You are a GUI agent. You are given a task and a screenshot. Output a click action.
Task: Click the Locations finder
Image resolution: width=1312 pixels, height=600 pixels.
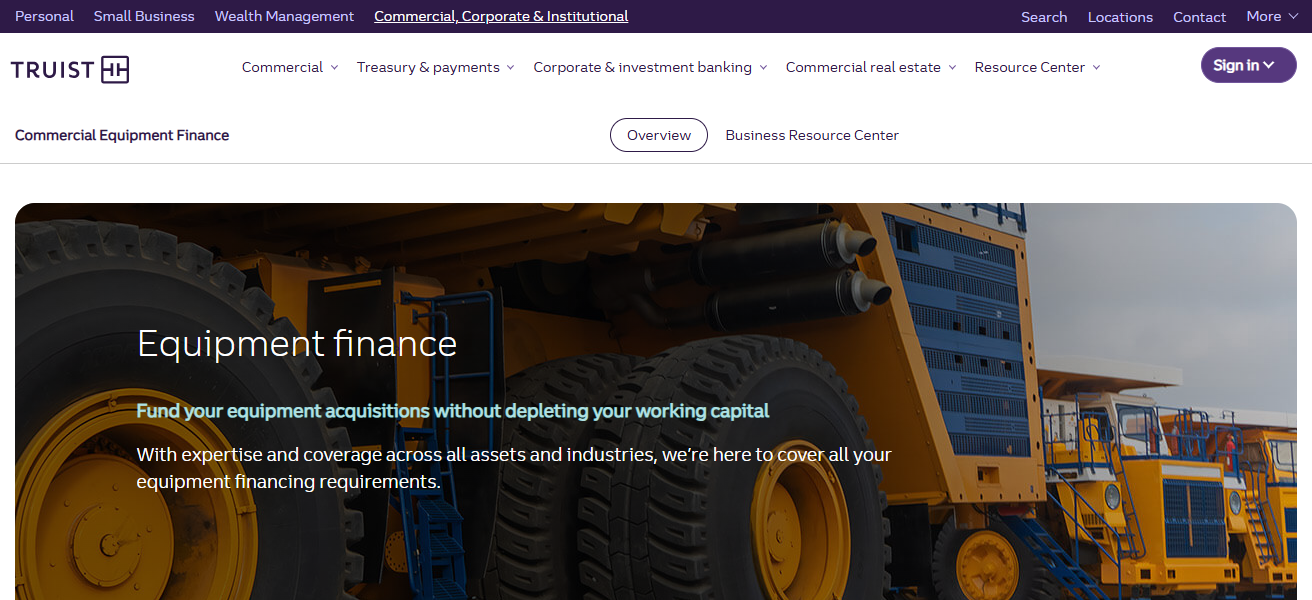(x=1120, y=16)
